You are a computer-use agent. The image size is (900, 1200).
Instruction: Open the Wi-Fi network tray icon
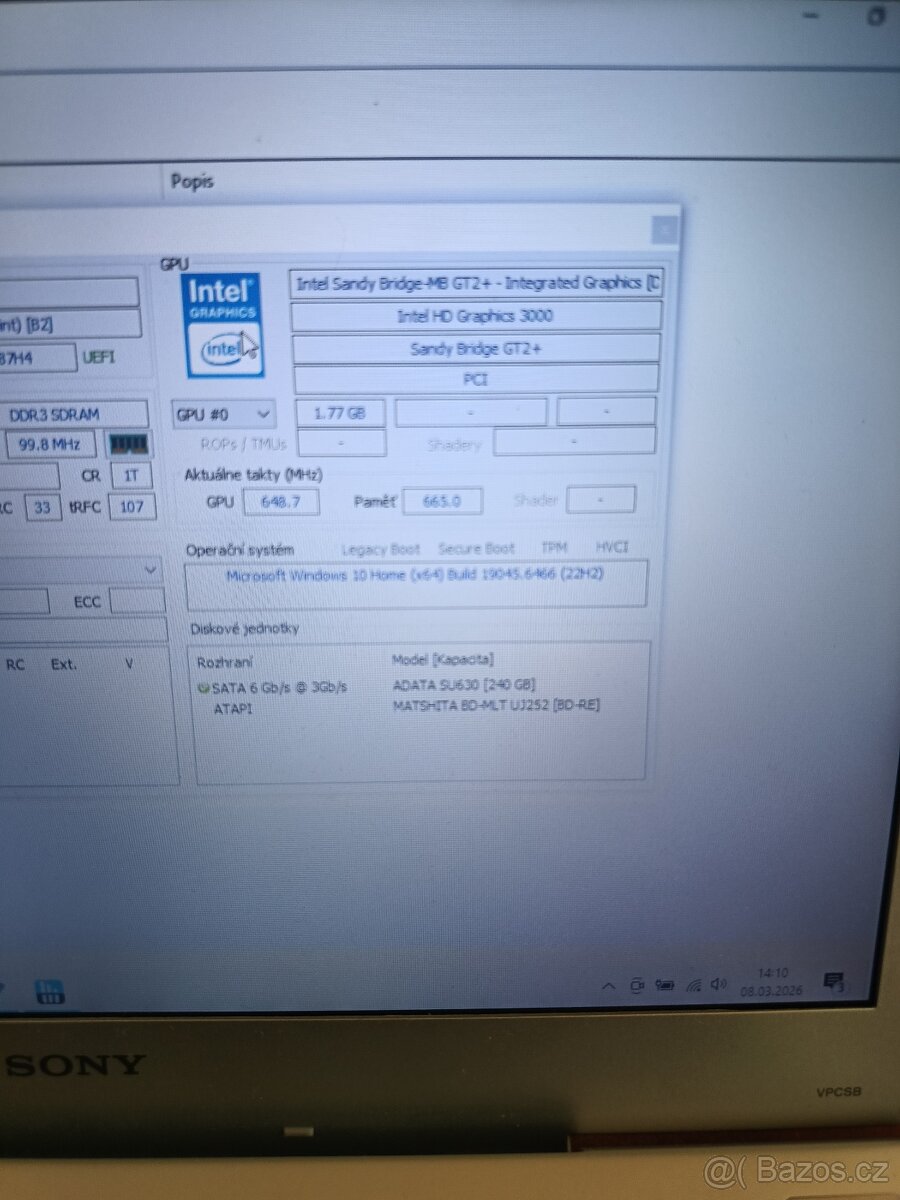tap(693, 985)
